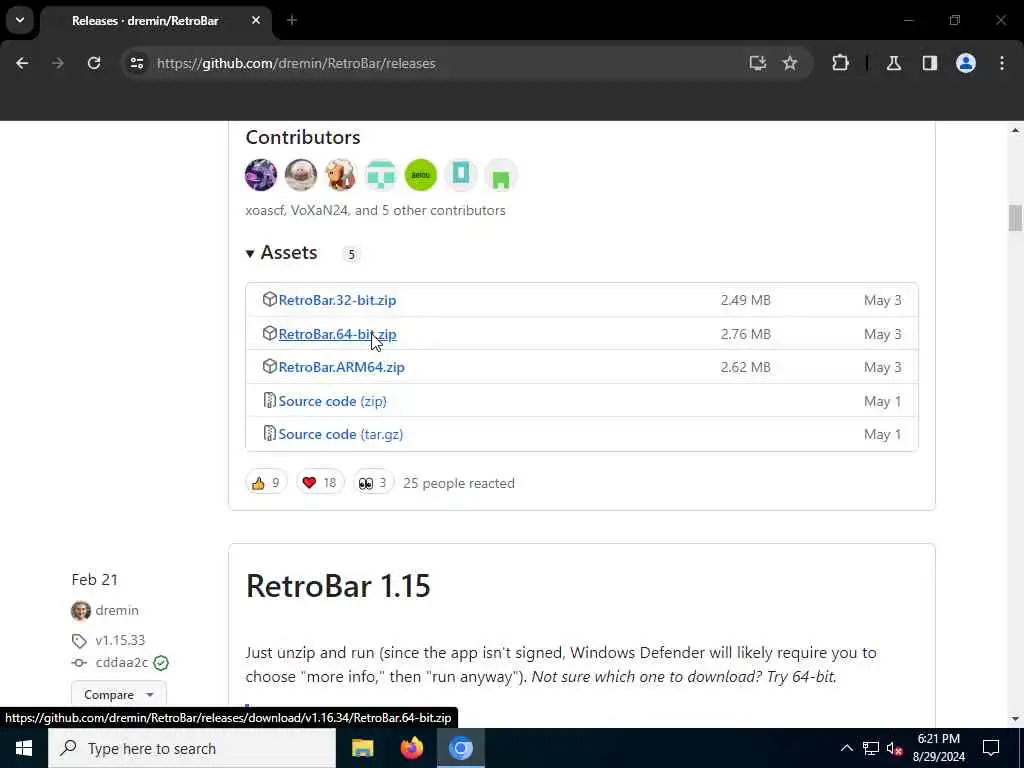Bookmark this page with the star icon
Image resolution: width=1024 pixels, height=768 pixels.
790,63
